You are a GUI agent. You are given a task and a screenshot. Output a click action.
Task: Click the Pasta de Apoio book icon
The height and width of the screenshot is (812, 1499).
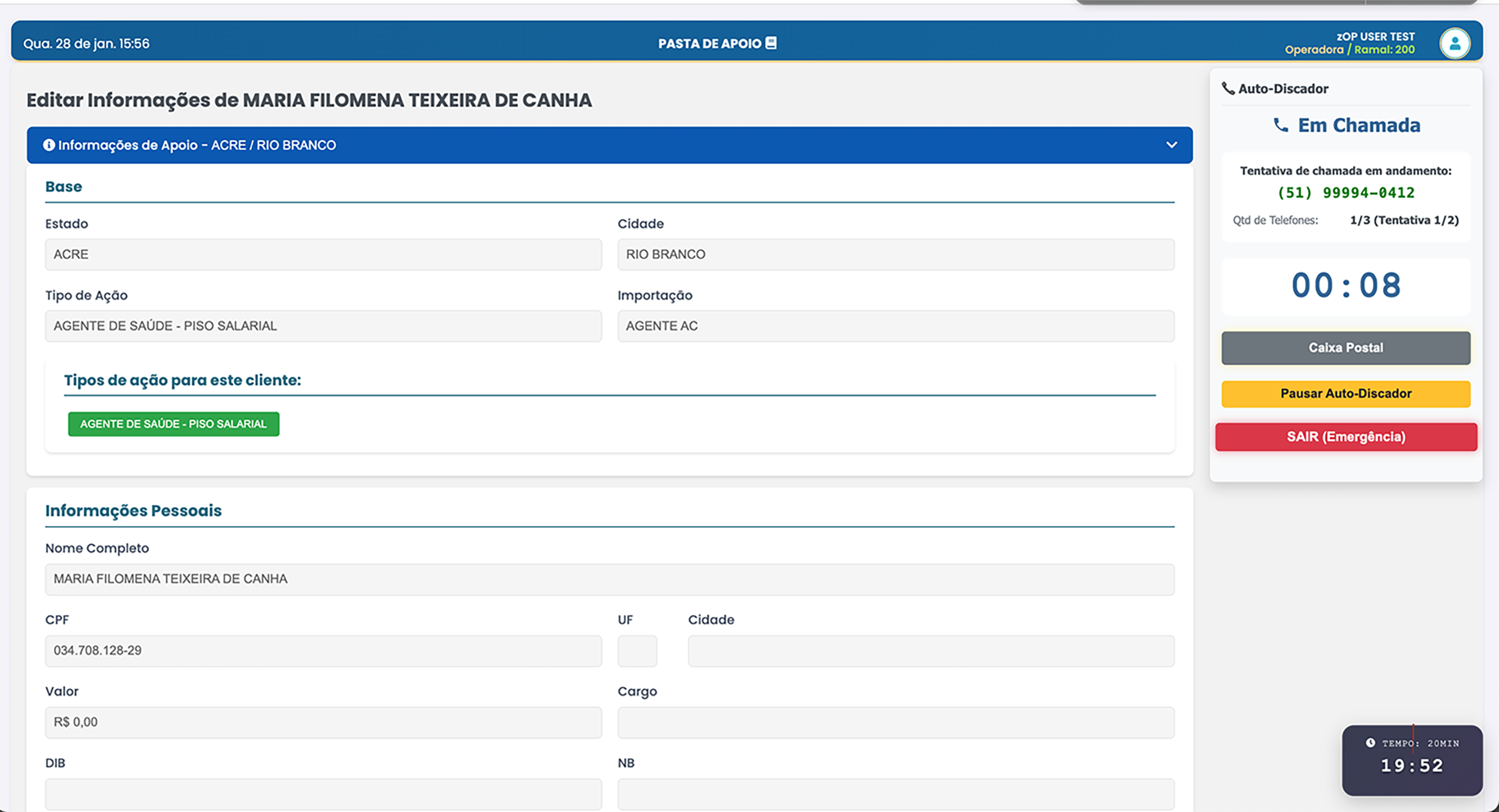tap(771, 43)
